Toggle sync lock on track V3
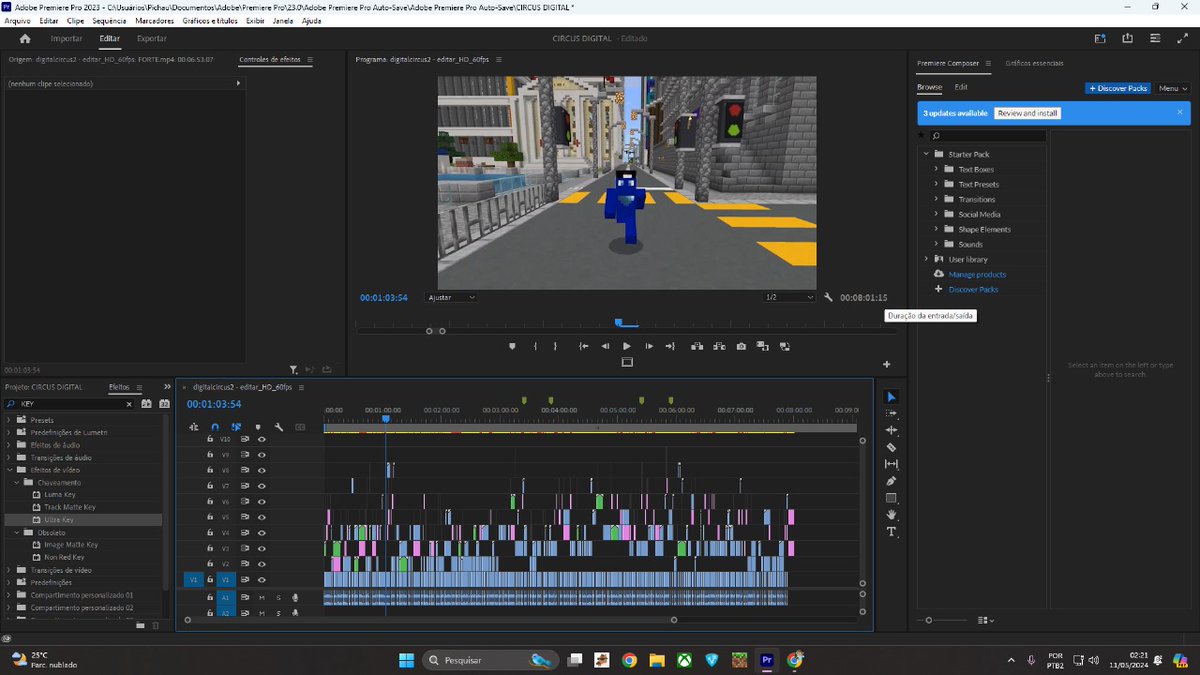The height and width of the screenshot is (675, 1200). 245,548
